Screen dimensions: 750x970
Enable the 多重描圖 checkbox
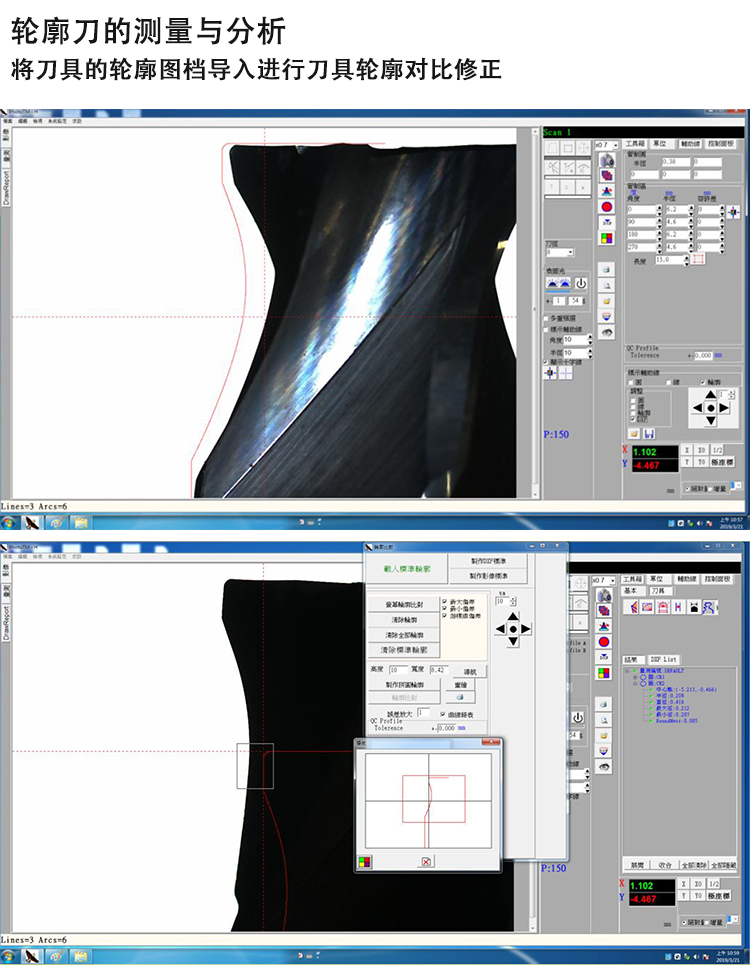546,318
